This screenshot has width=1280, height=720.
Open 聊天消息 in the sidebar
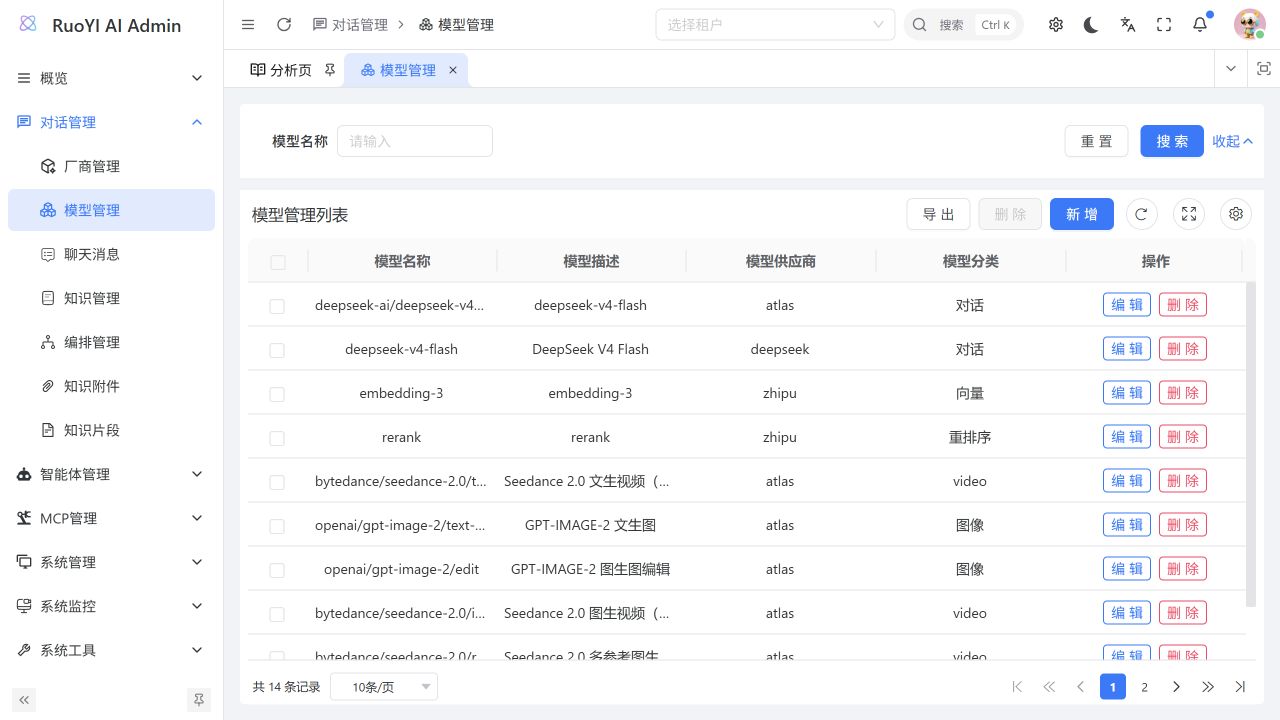pyautogui.click(x=111, y=254)
